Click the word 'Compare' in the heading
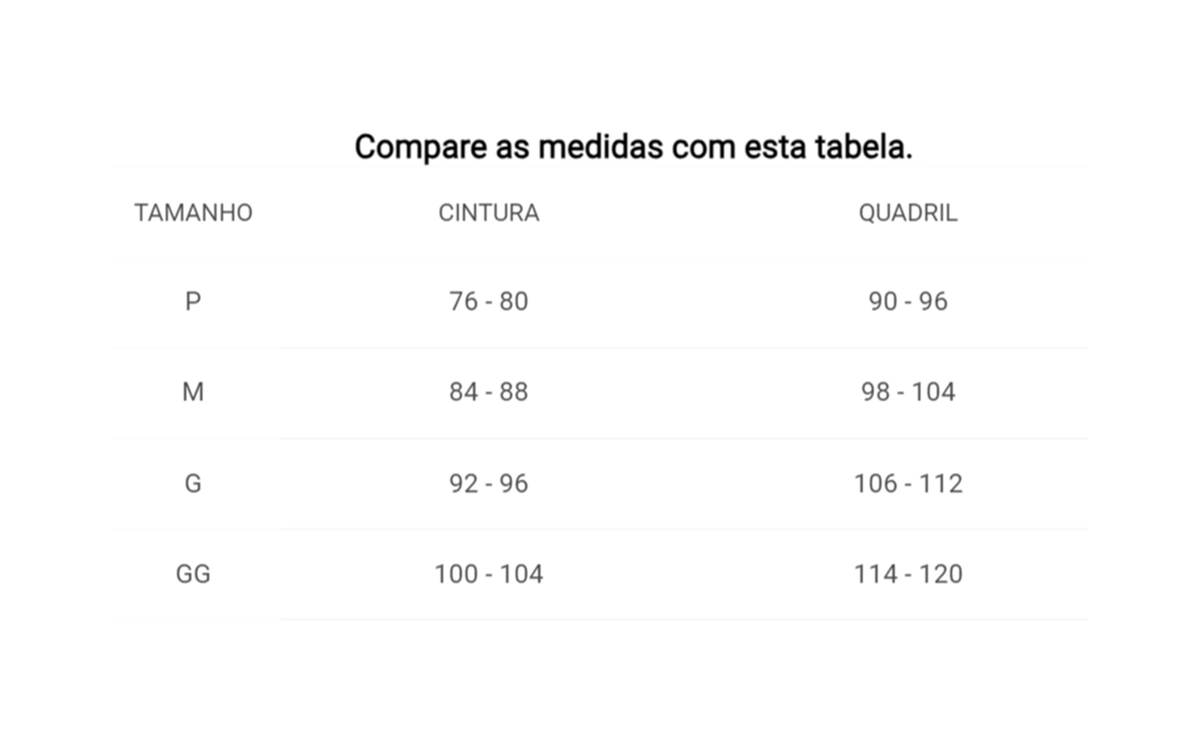Viewport: 1200px width, 735px height. 421,149
